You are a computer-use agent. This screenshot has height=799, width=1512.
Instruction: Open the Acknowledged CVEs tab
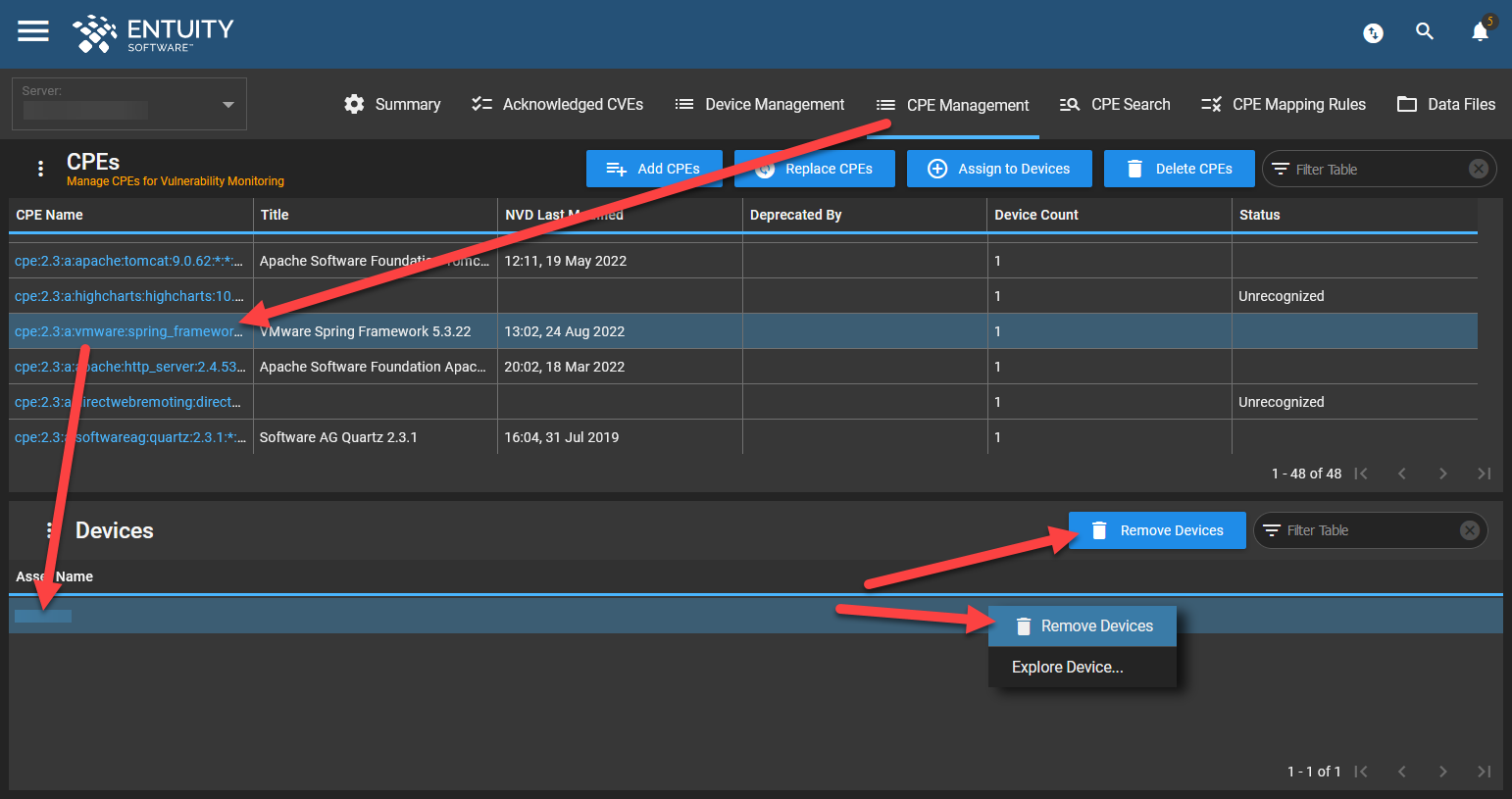tap(557, 104)
